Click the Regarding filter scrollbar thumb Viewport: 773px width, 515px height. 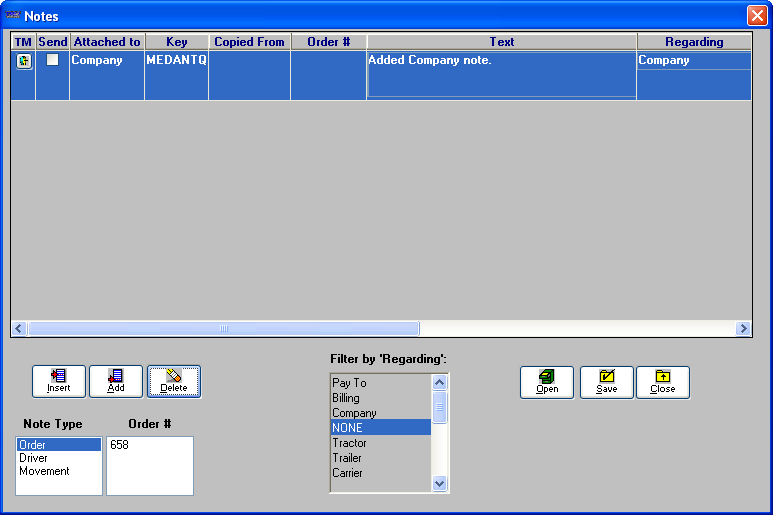click(x=439, y=408)
